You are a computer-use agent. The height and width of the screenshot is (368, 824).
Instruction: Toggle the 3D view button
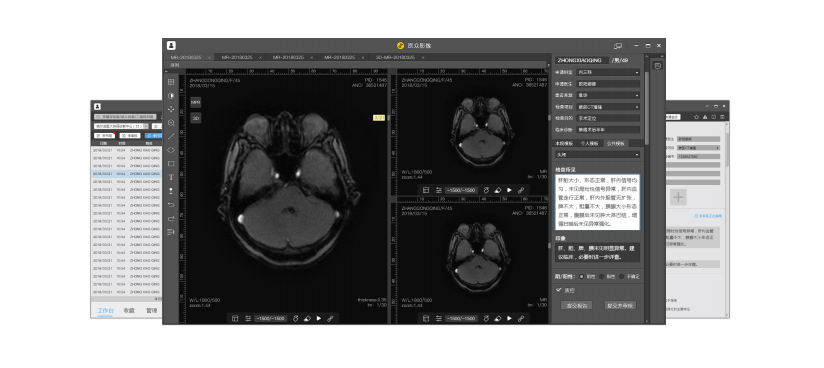click(195, 119)
